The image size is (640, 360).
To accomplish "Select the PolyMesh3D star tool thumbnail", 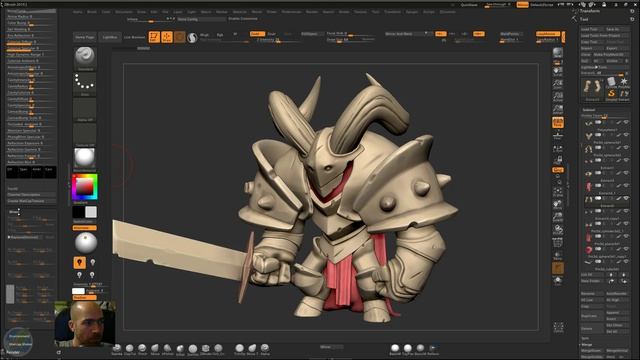I will (x=624, y=82).
